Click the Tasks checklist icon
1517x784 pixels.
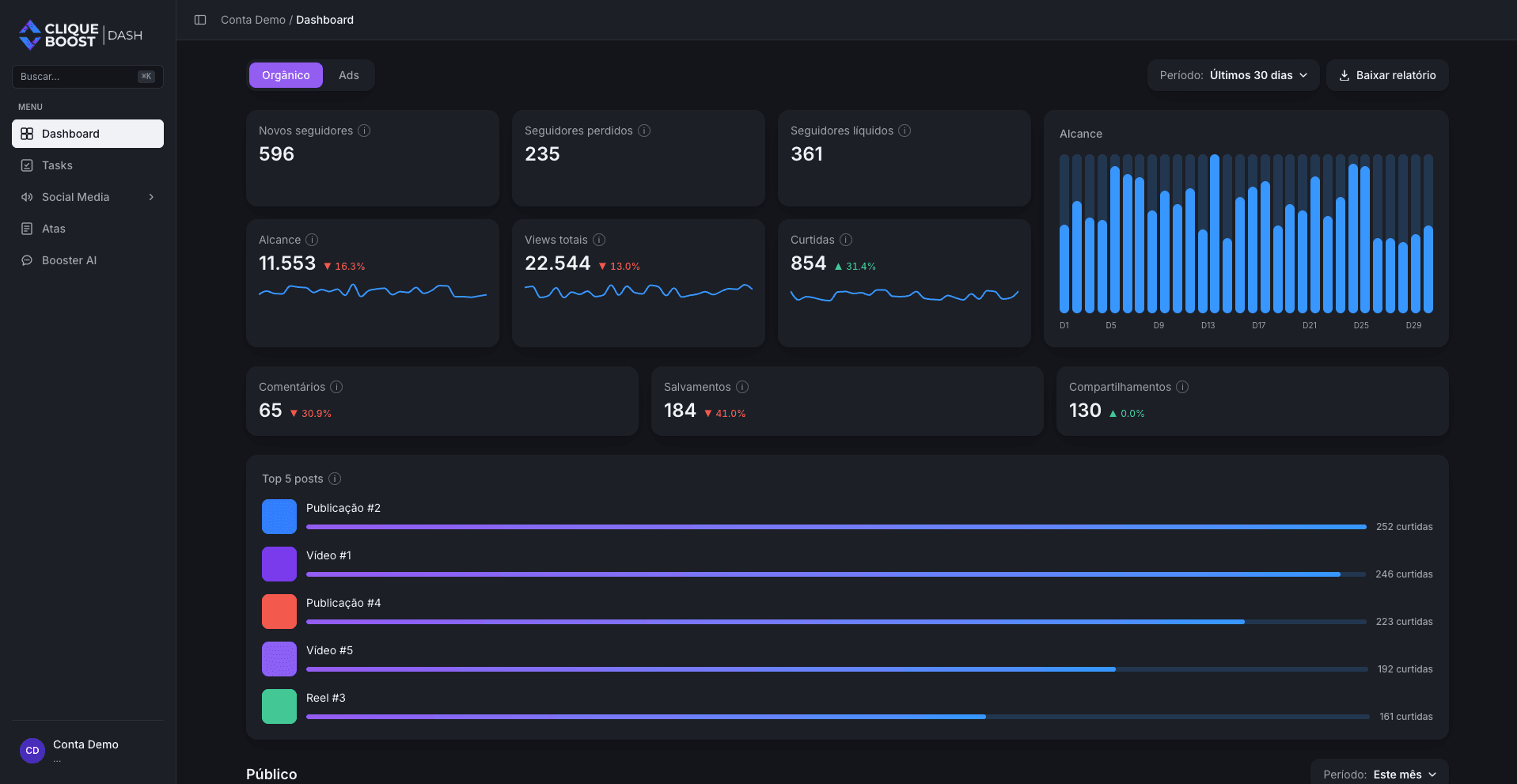[x=27, y=165]
